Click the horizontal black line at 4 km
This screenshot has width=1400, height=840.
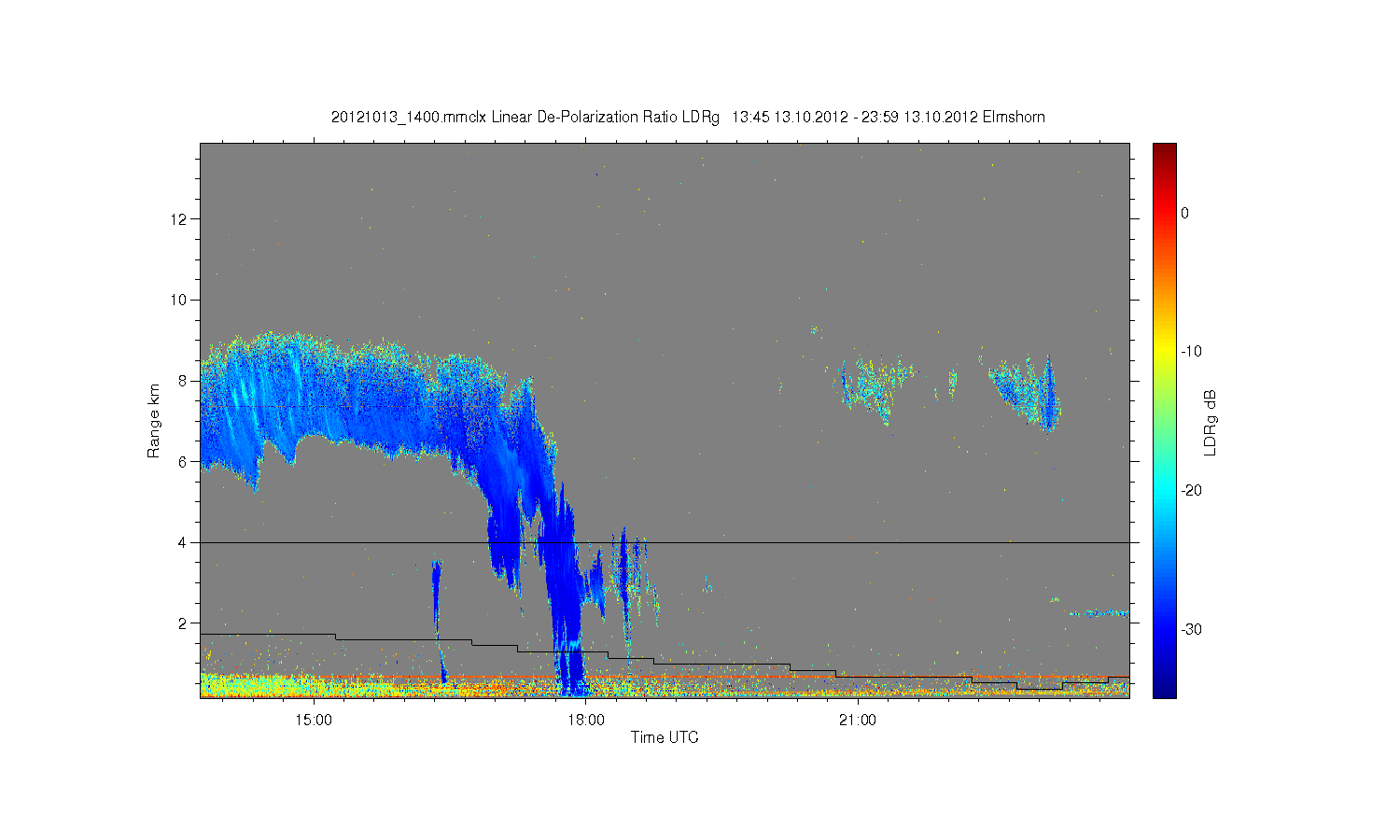tap(665, 542)
